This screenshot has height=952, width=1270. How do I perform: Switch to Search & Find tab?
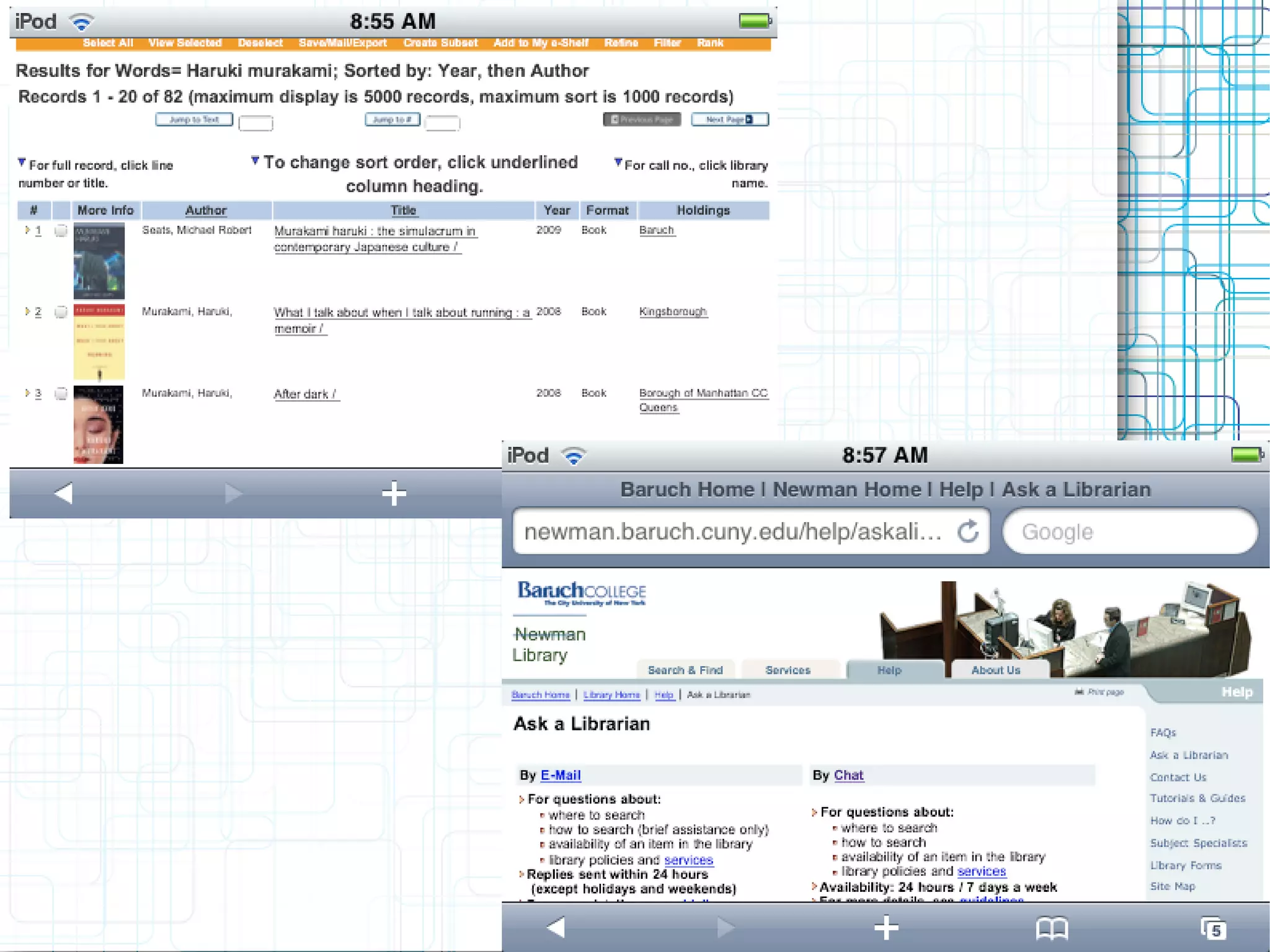(685, 670)
